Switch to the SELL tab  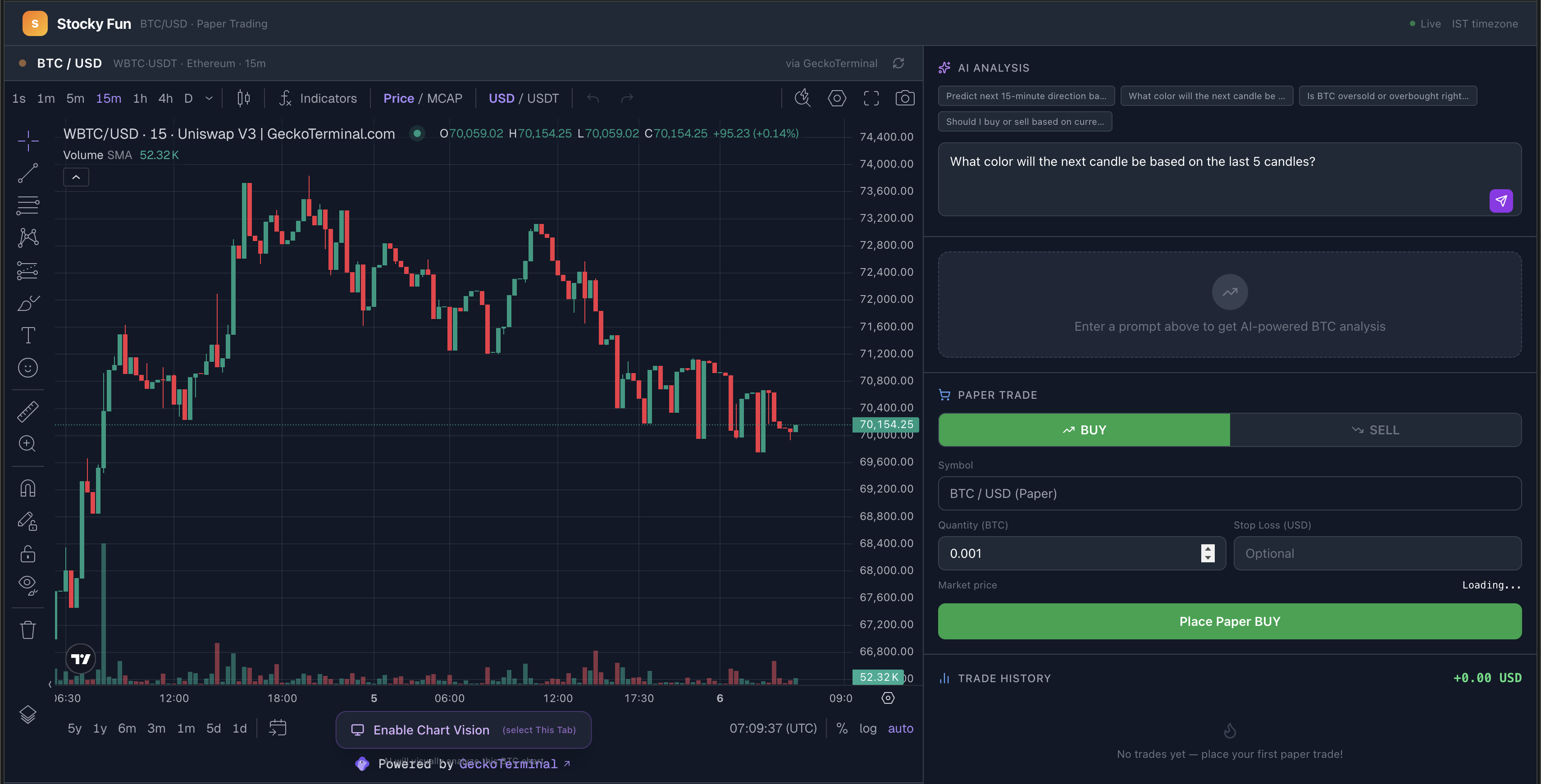point(1375,430)
